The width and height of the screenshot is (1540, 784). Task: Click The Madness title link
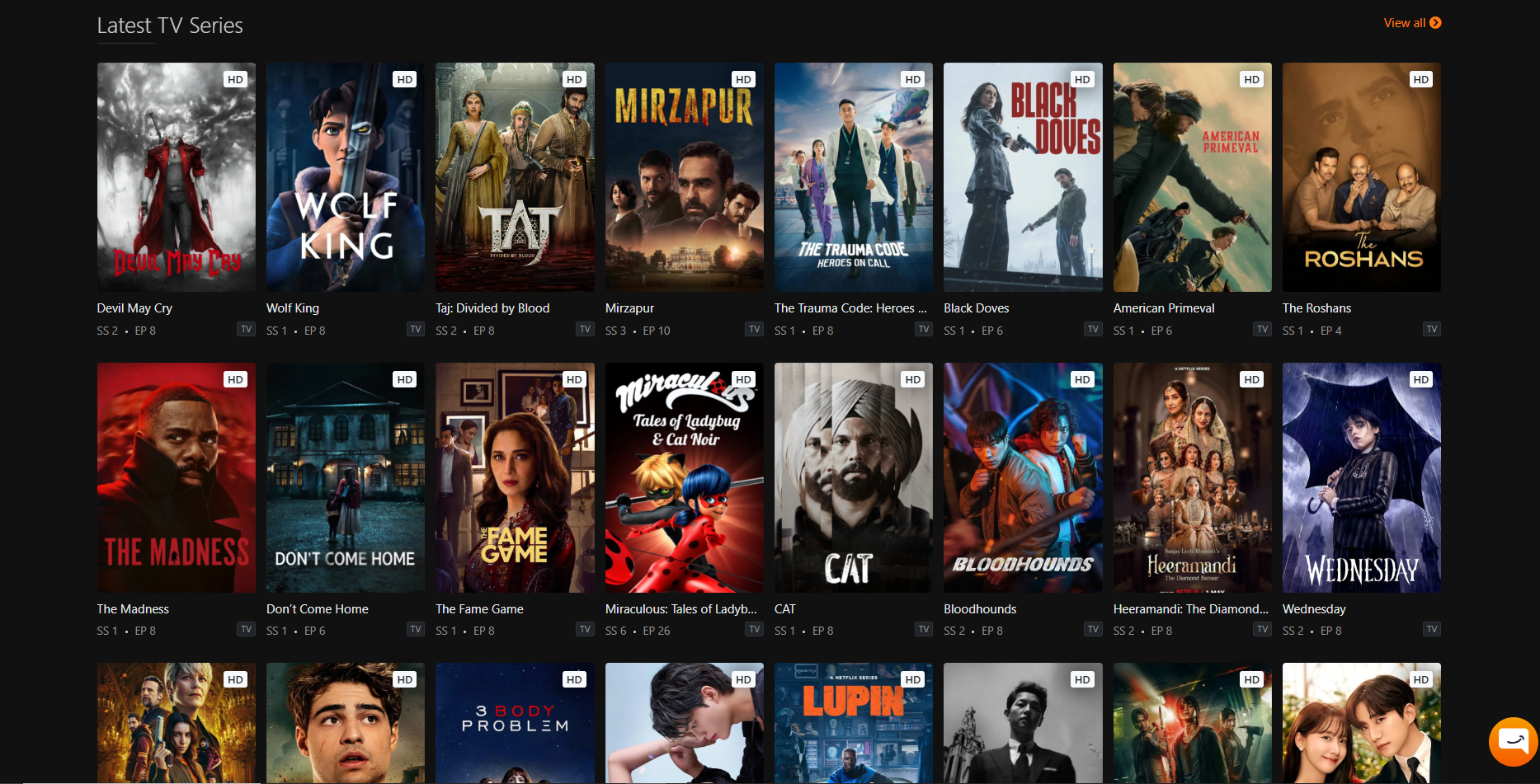[x=133, y=609]
